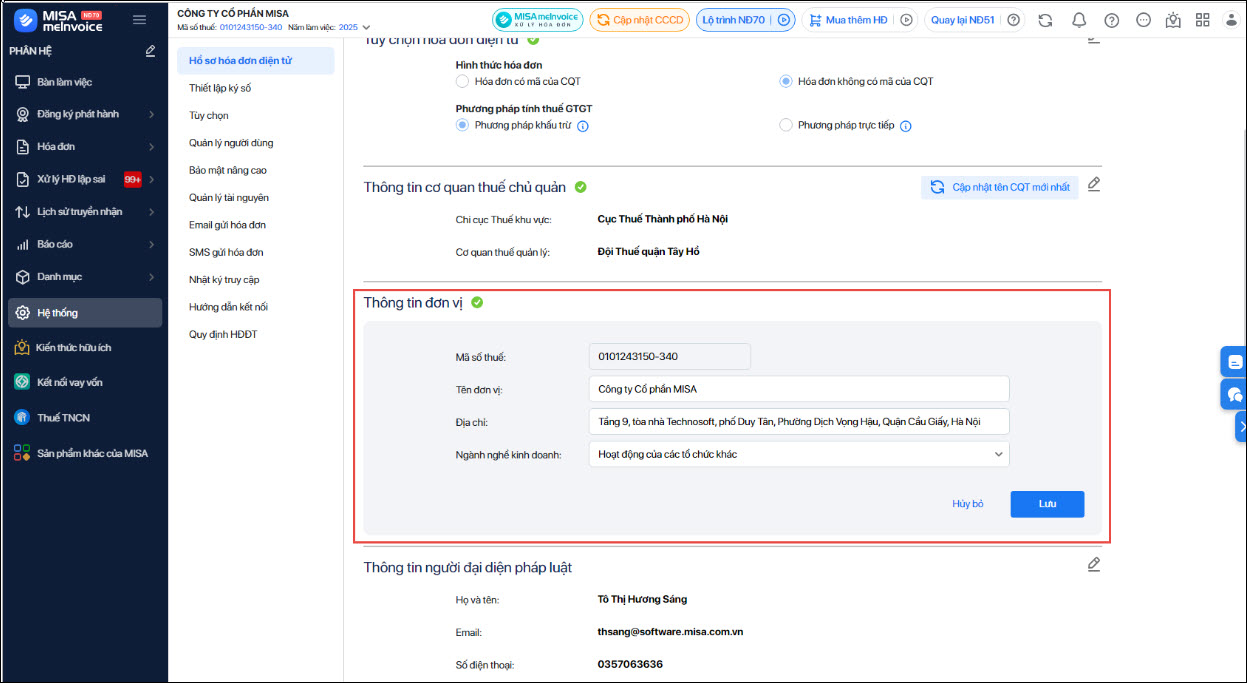Screen dimensions: 1247x683
Task: Expand Báo cáo sidebar submenu
Action: point(151,244)
